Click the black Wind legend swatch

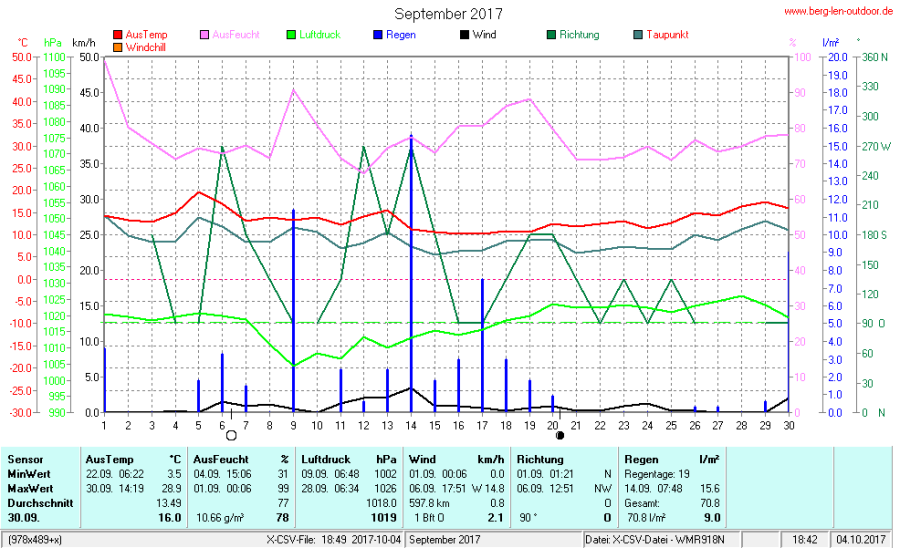tap(464, 35)
